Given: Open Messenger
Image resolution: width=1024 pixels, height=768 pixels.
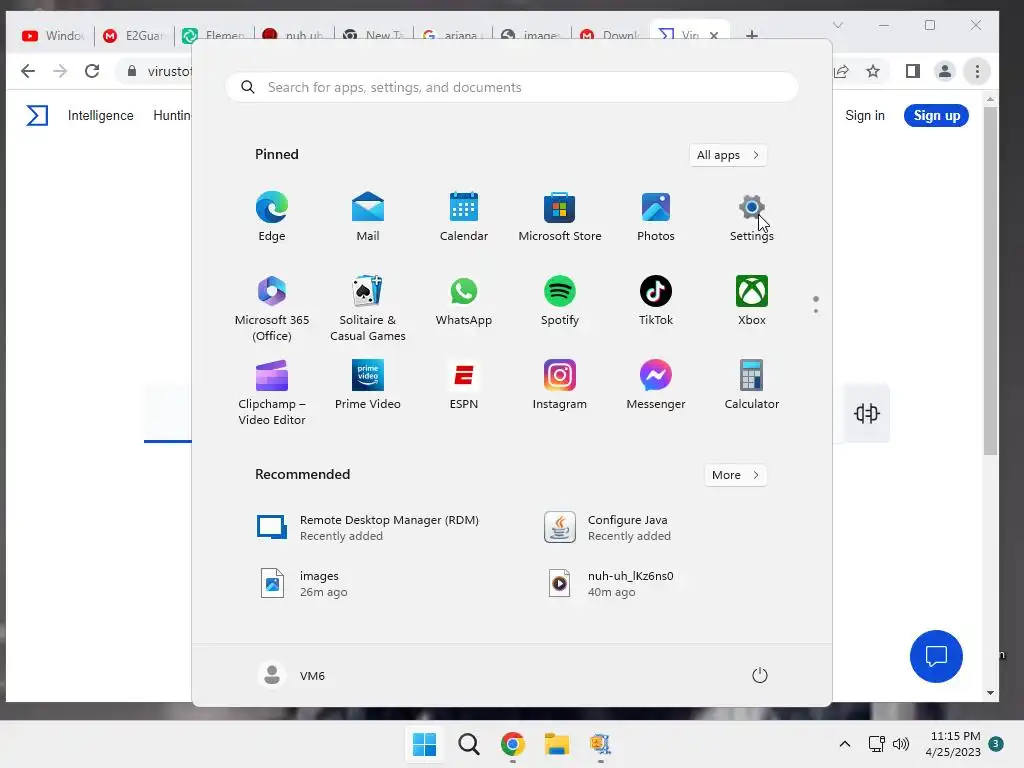Looking at the screenshot, I should 656,385.
